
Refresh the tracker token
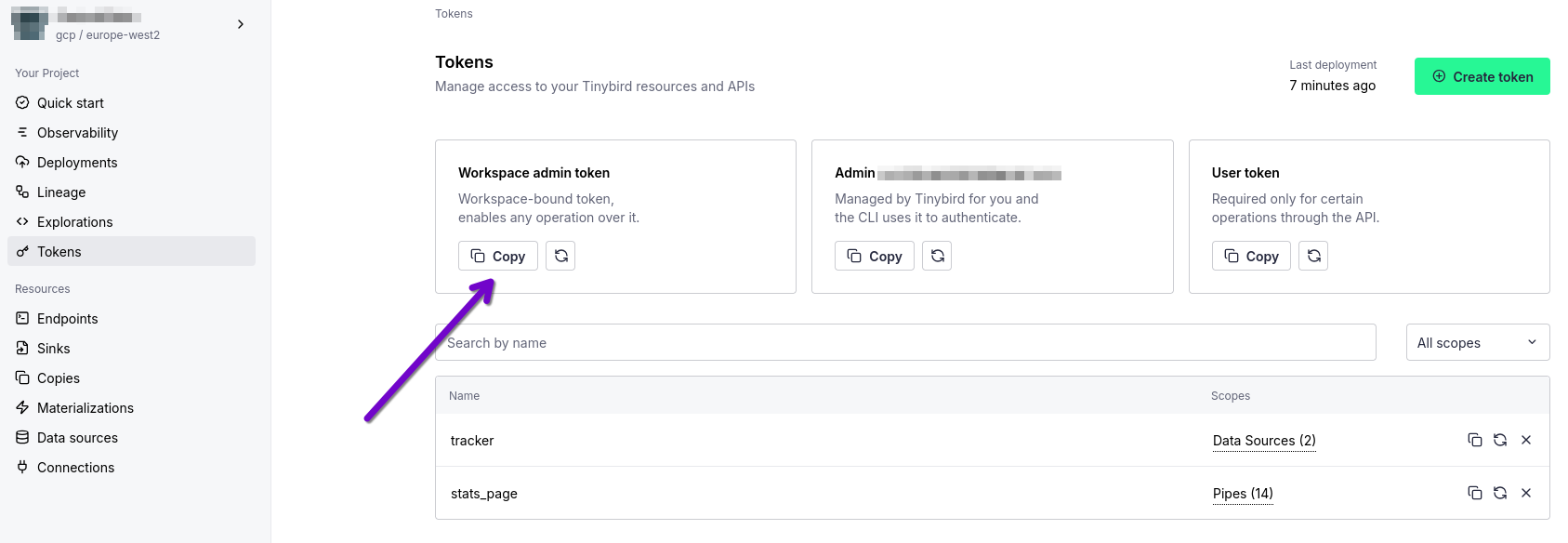pos(1500,440)
